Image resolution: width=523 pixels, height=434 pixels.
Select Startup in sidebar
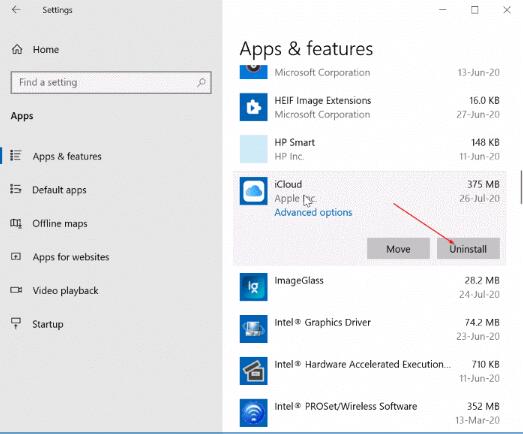[47, 324]
